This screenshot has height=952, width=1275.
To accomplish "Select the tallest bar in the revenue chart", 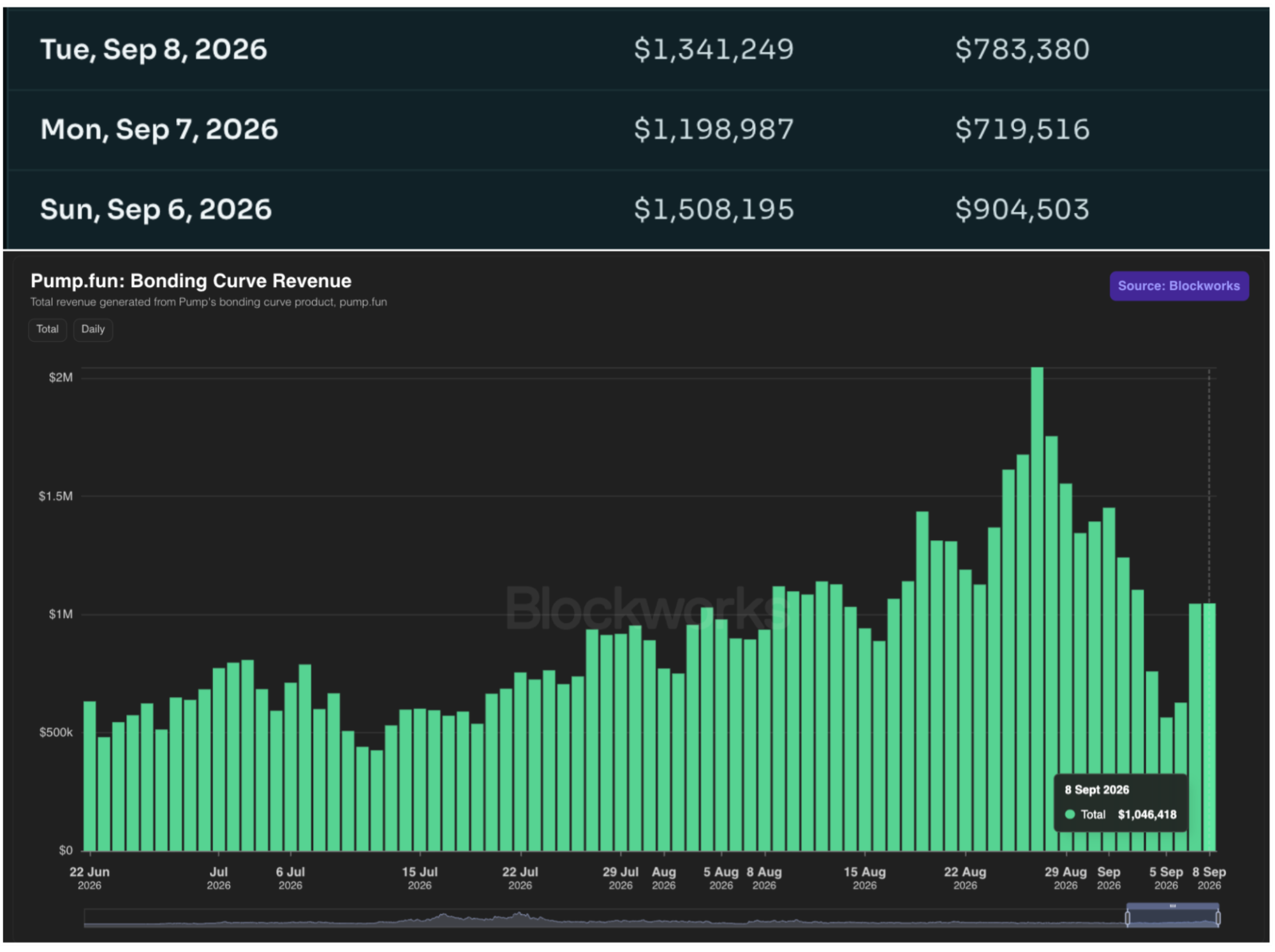I will pos(1037,609).
